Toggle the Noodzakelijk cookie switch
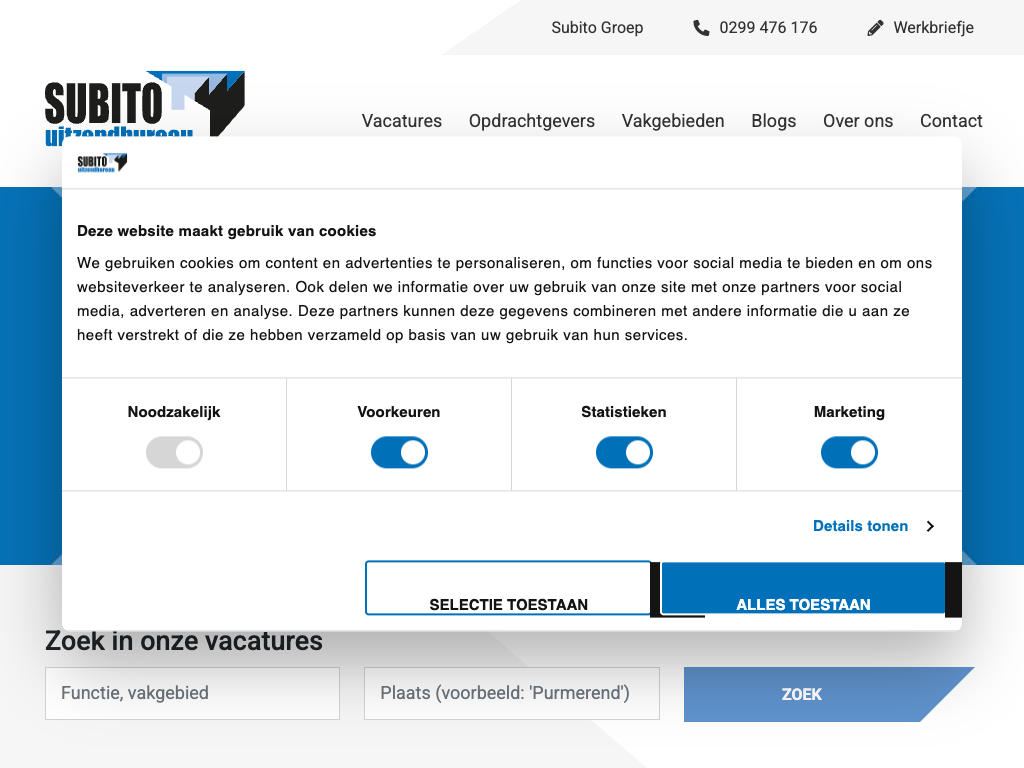 174,453
